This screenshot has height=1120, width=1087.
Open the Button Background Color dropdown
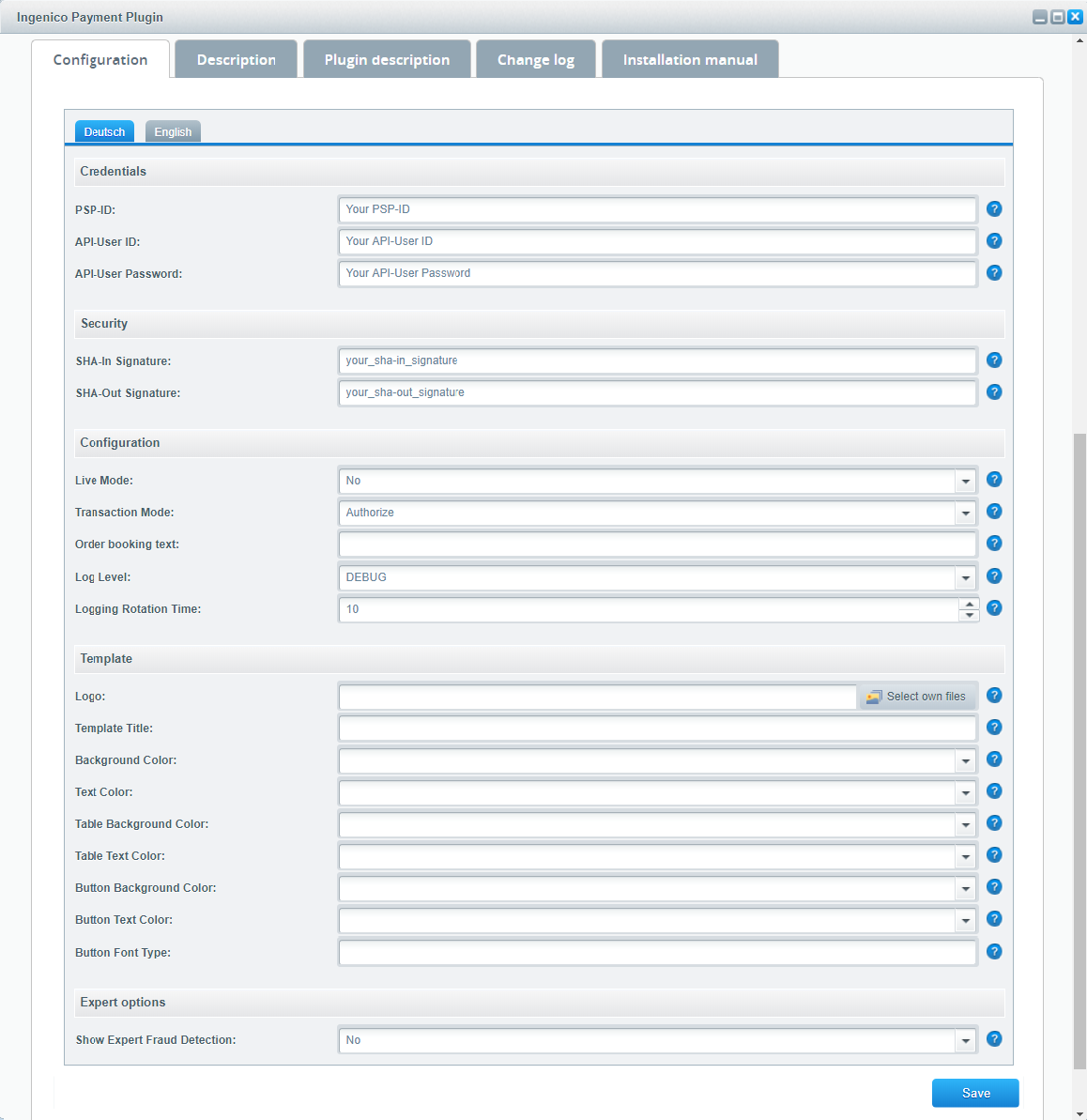click(966, 888)
